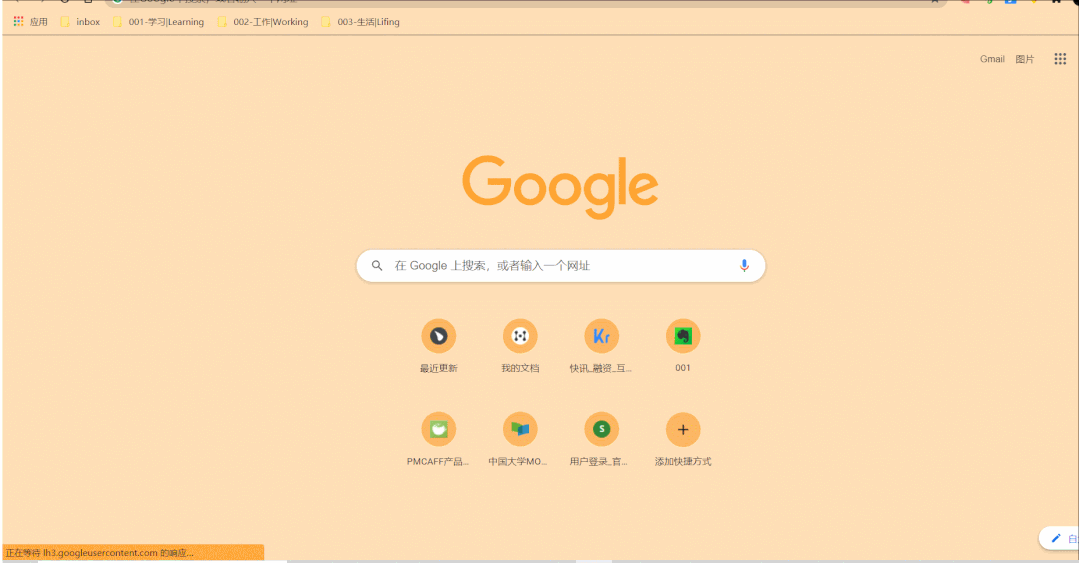The width and height of the screenshot is (1079, 563).
Task: Open the PMCAFF产品... shortcut tile
Action: point(438,440)
